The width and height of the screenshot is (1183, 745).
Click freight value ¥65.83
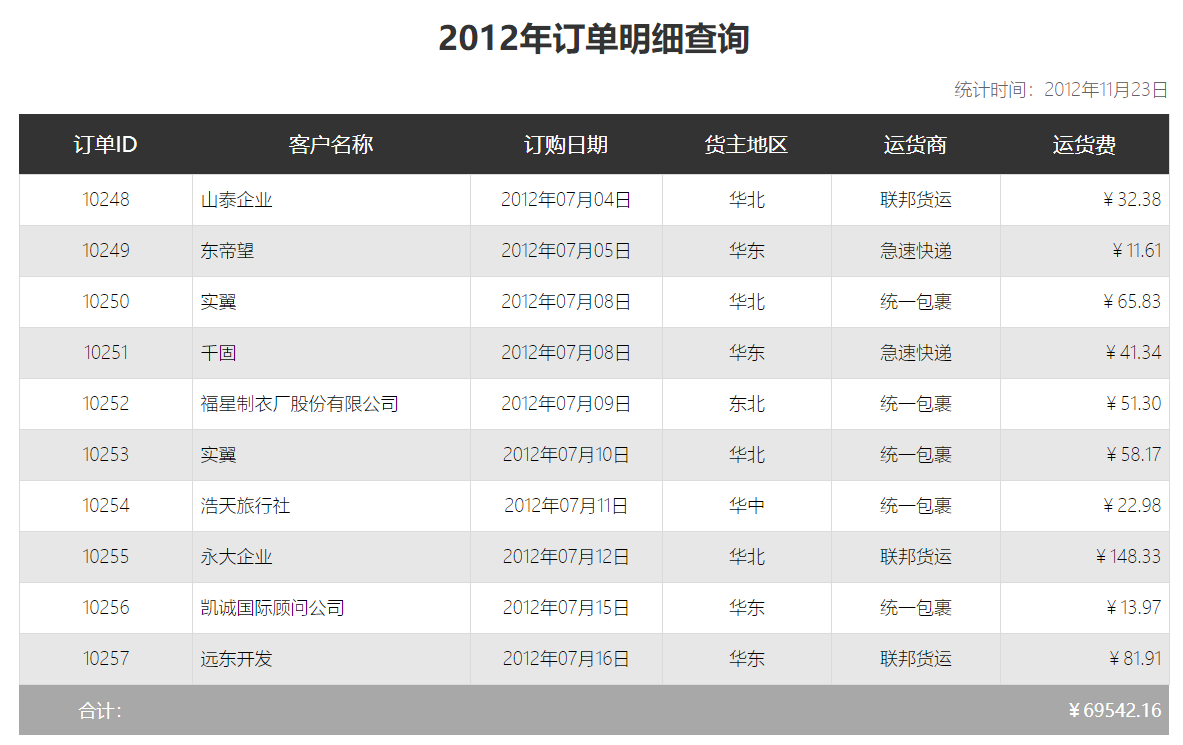tap(1132, 301)
